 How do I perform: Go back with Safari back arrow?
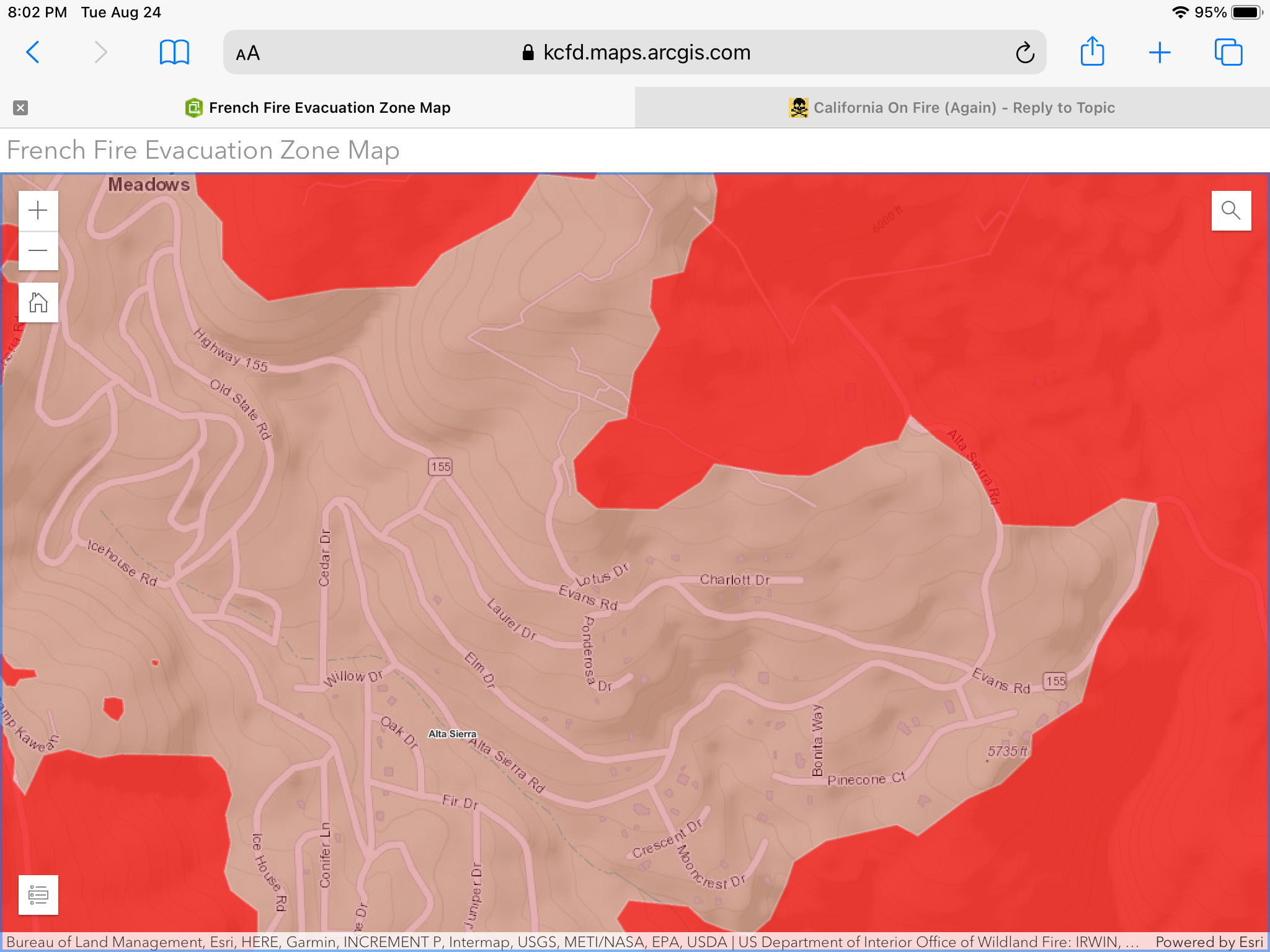(x=33, y=53)
